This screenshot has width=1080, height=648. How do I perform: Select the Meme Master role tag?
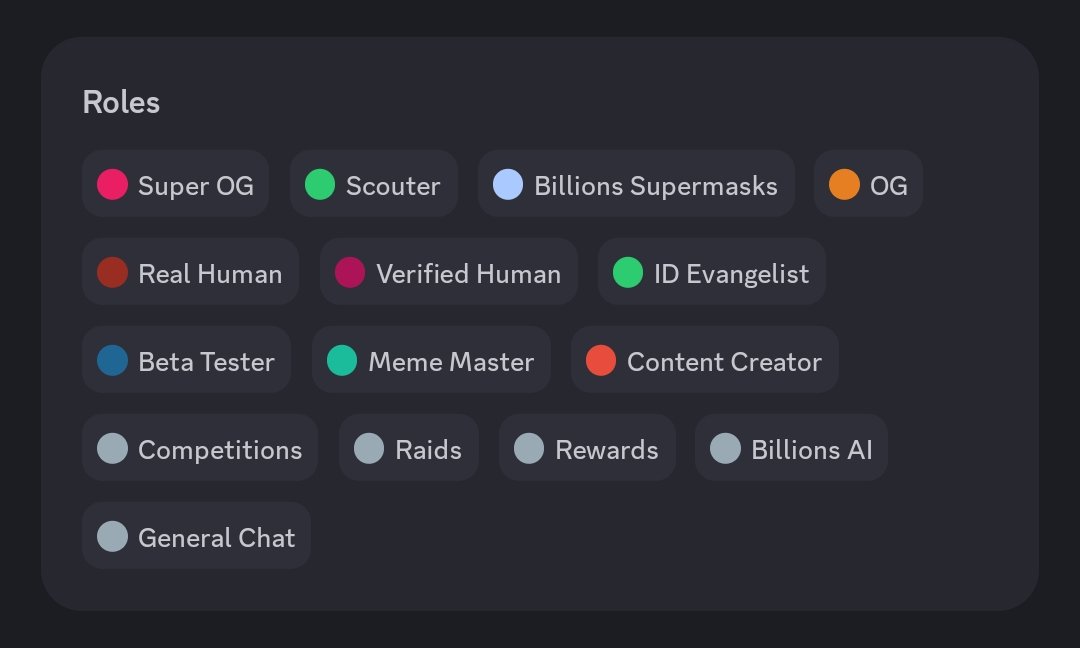pyautogui.click(x=431, y=360)
